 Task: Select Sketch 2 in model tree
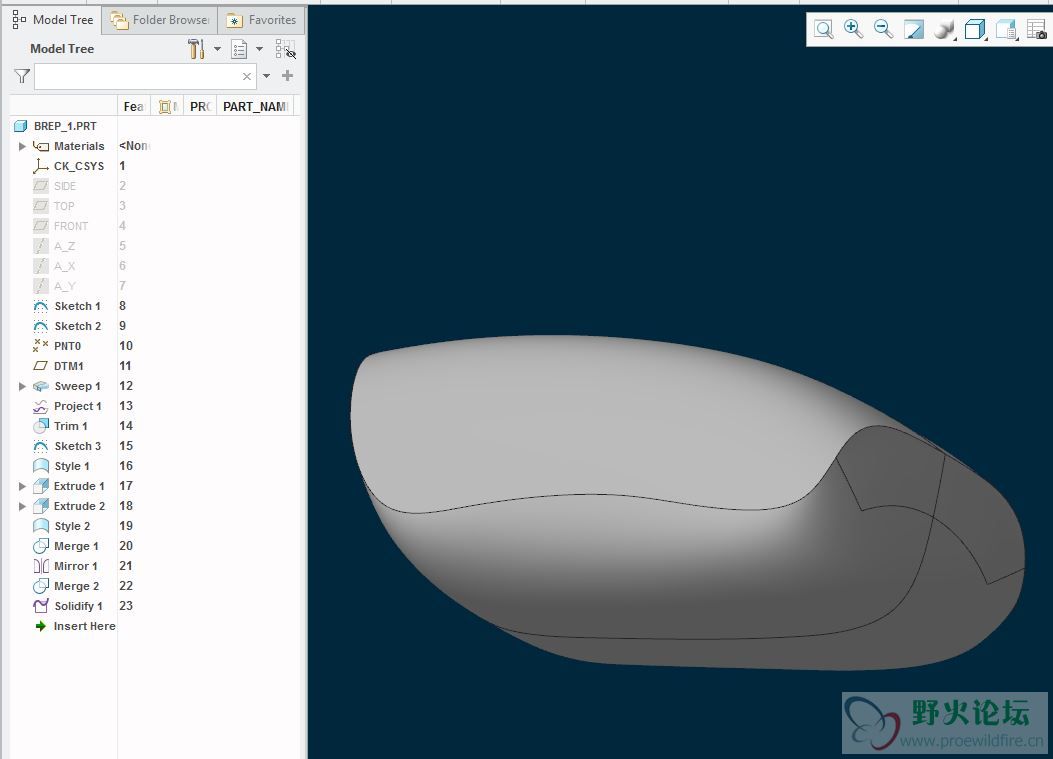click(x=77, y=326)
